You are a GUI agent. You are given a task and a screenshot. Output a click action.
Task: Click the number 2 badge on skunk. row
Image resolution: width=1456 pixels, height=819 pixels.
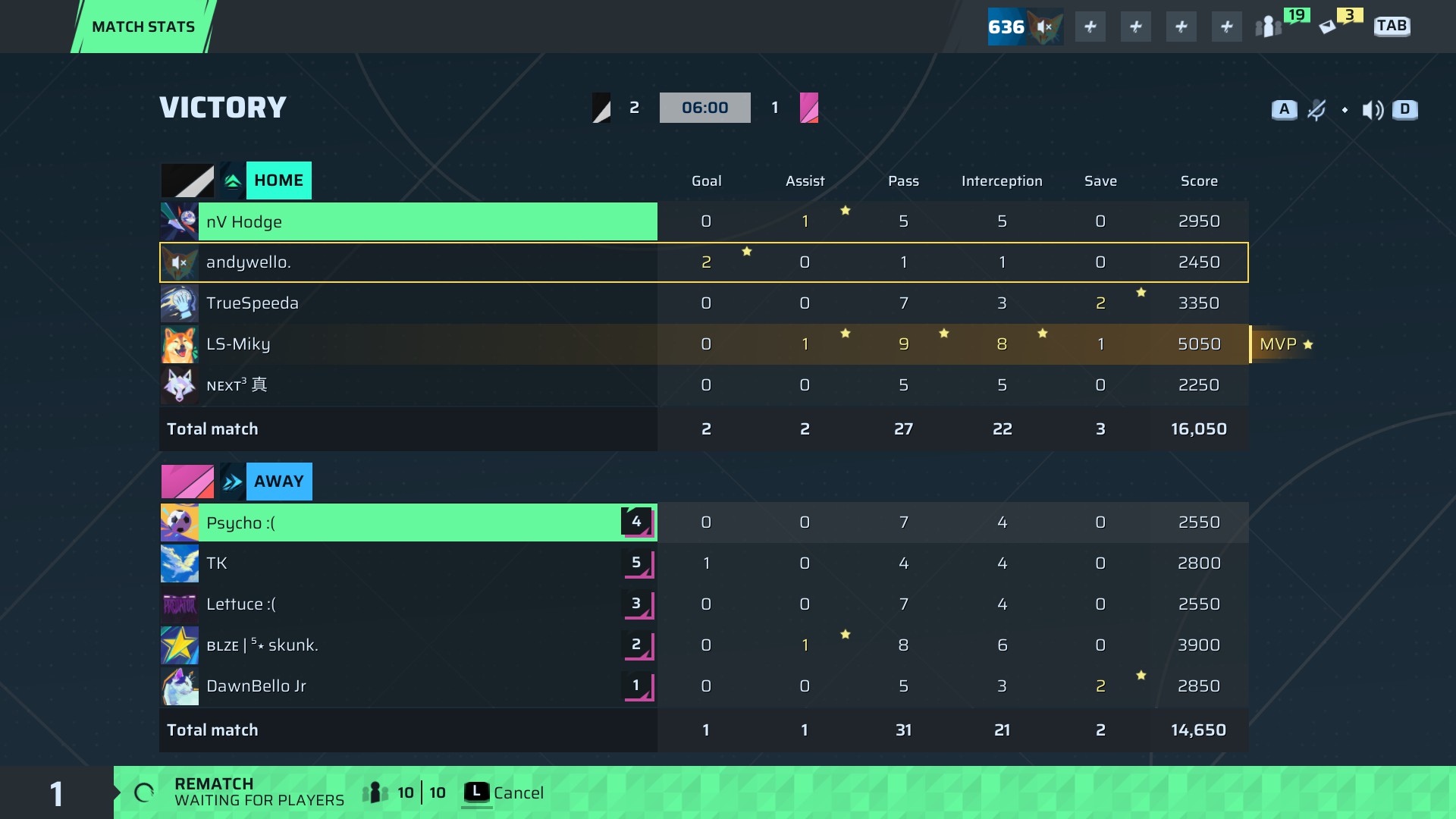637,645
